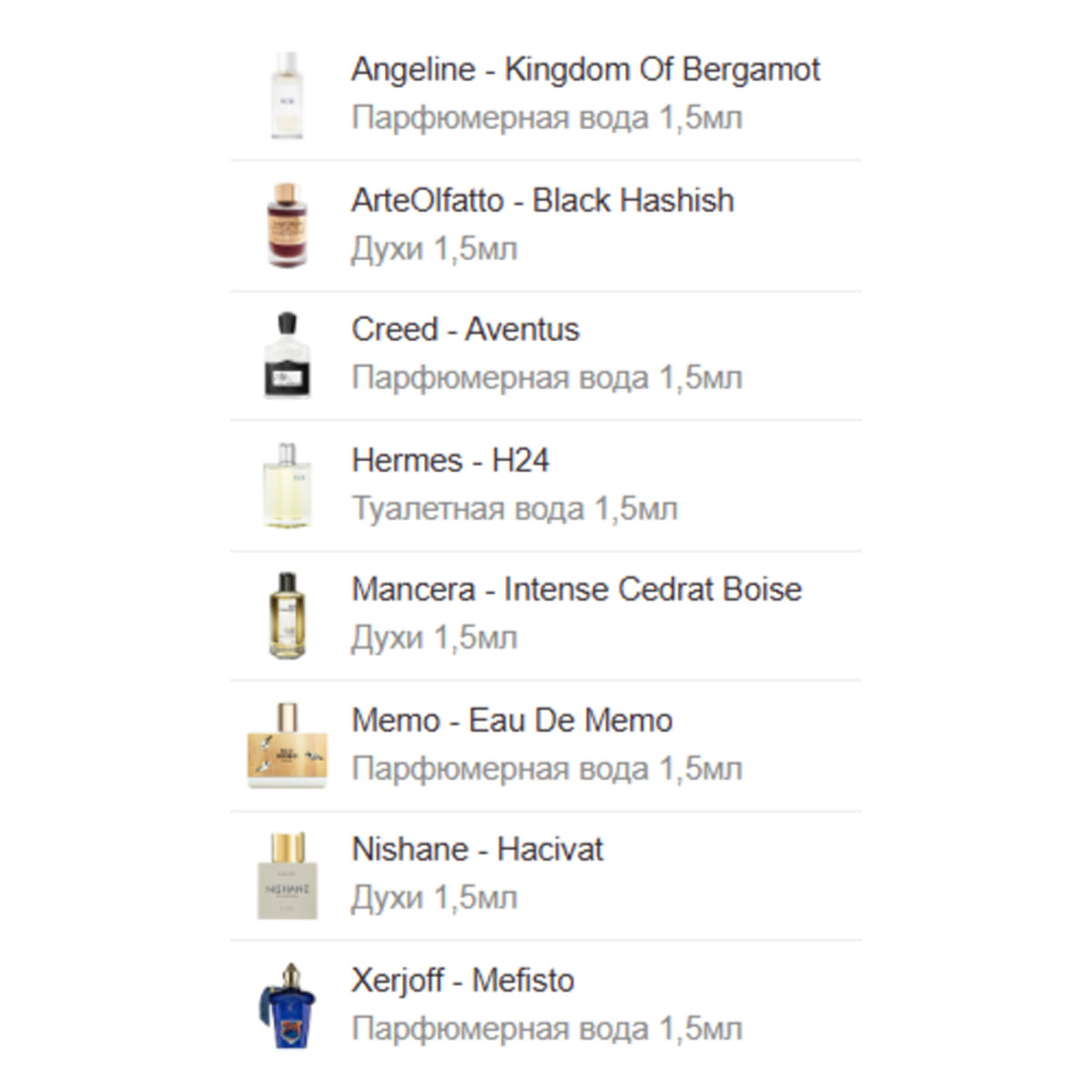Click the blue Xerjoff Mefisto bottle image
Image resolution: width=1092 pixels, height=1092 pixels.
point(287,1006)
